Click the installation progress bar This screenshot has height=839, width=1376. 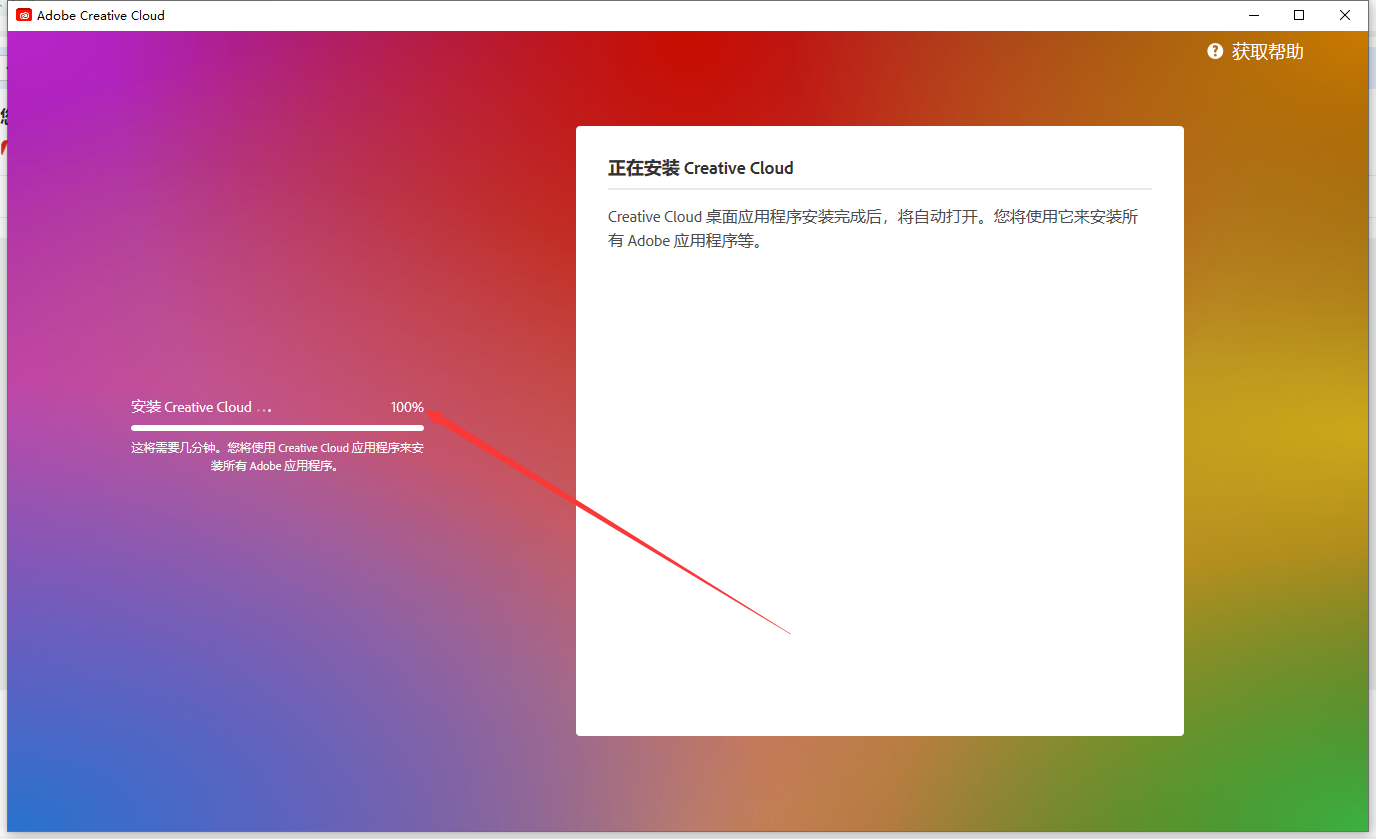click(x=277, y=428)
